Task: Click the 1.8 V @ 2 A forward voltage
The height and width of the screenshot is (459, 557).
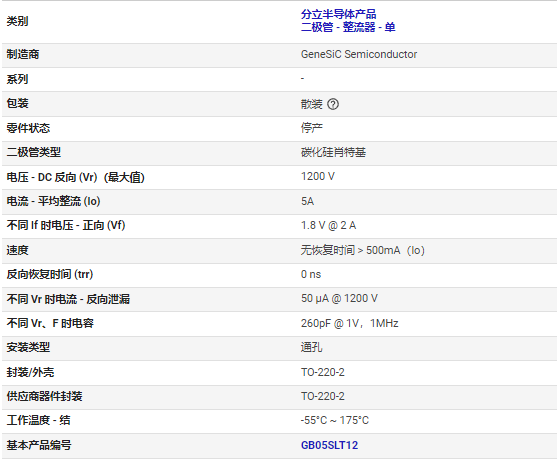Action: click(328, 225)
